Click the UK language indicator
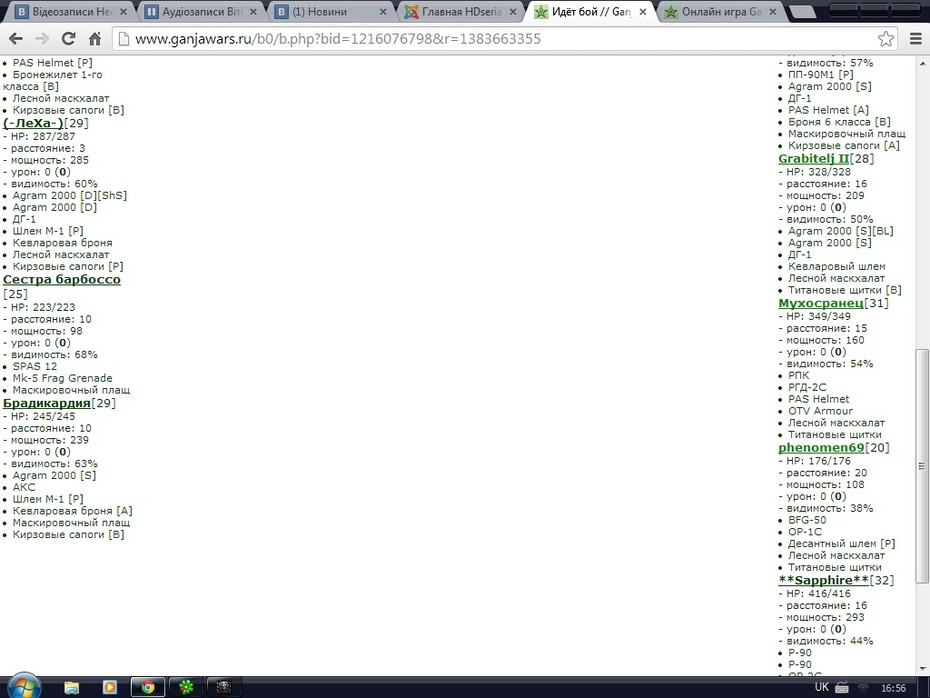 (821, 687)
